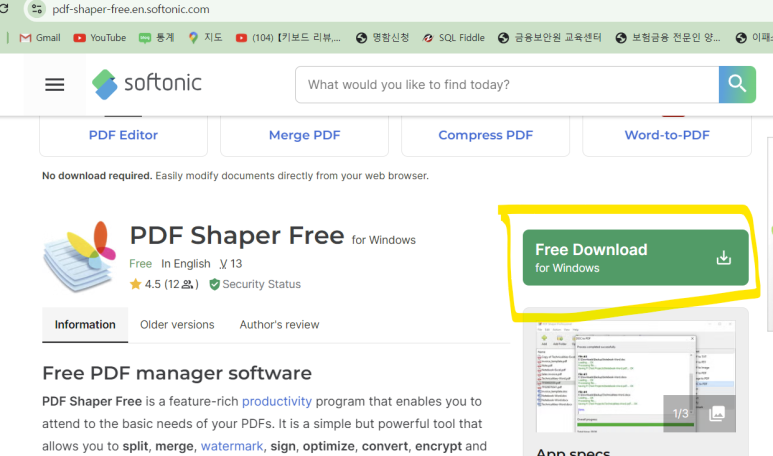This screenshot has height=456, width=773.
Task: Click the version V 13 label
Action: (231, 264)
